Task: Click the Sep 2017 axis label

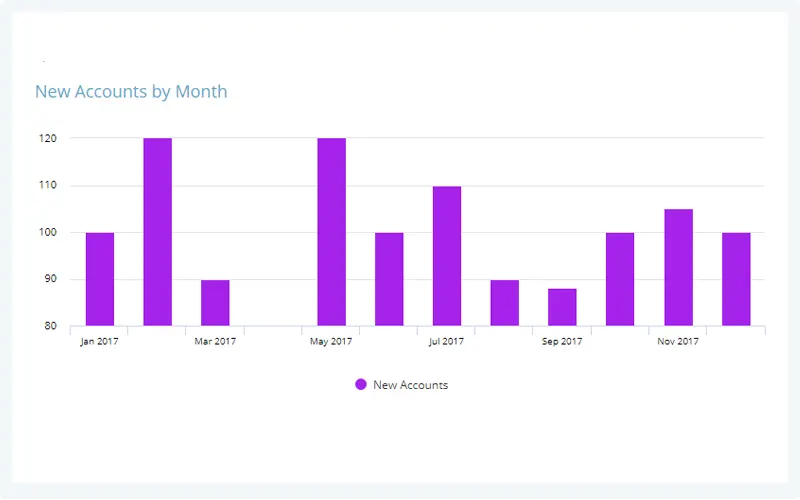Action: pyautogui.click(x=562, y=341)
